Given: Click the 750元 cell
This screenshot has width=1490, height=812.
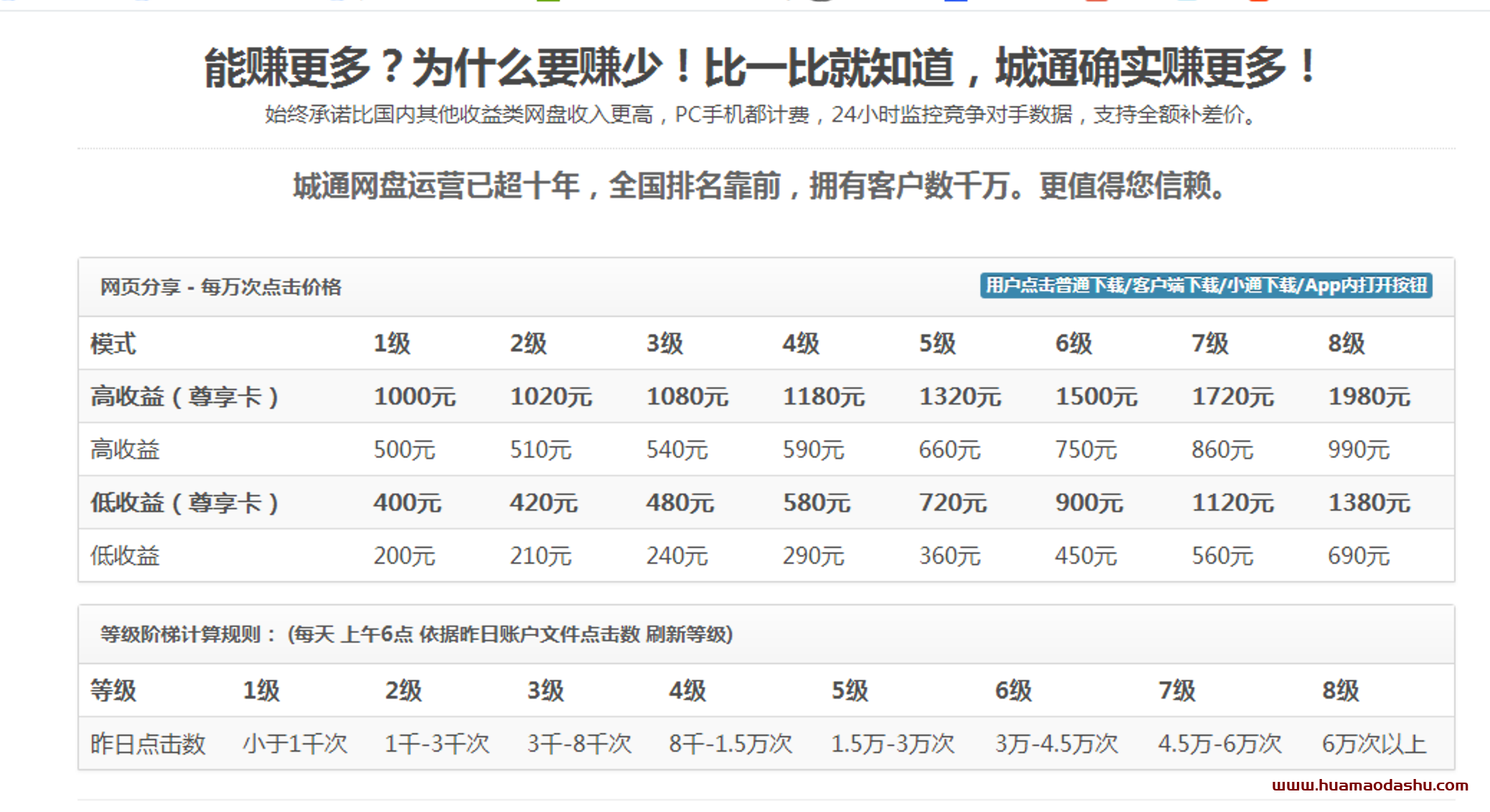Looking at the screenshot, I should (1086, 450).
